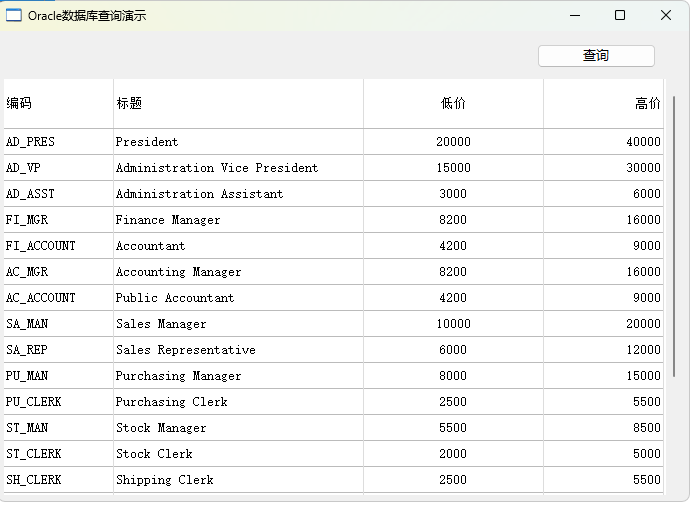Click the 查询 button

click(596, 56)
